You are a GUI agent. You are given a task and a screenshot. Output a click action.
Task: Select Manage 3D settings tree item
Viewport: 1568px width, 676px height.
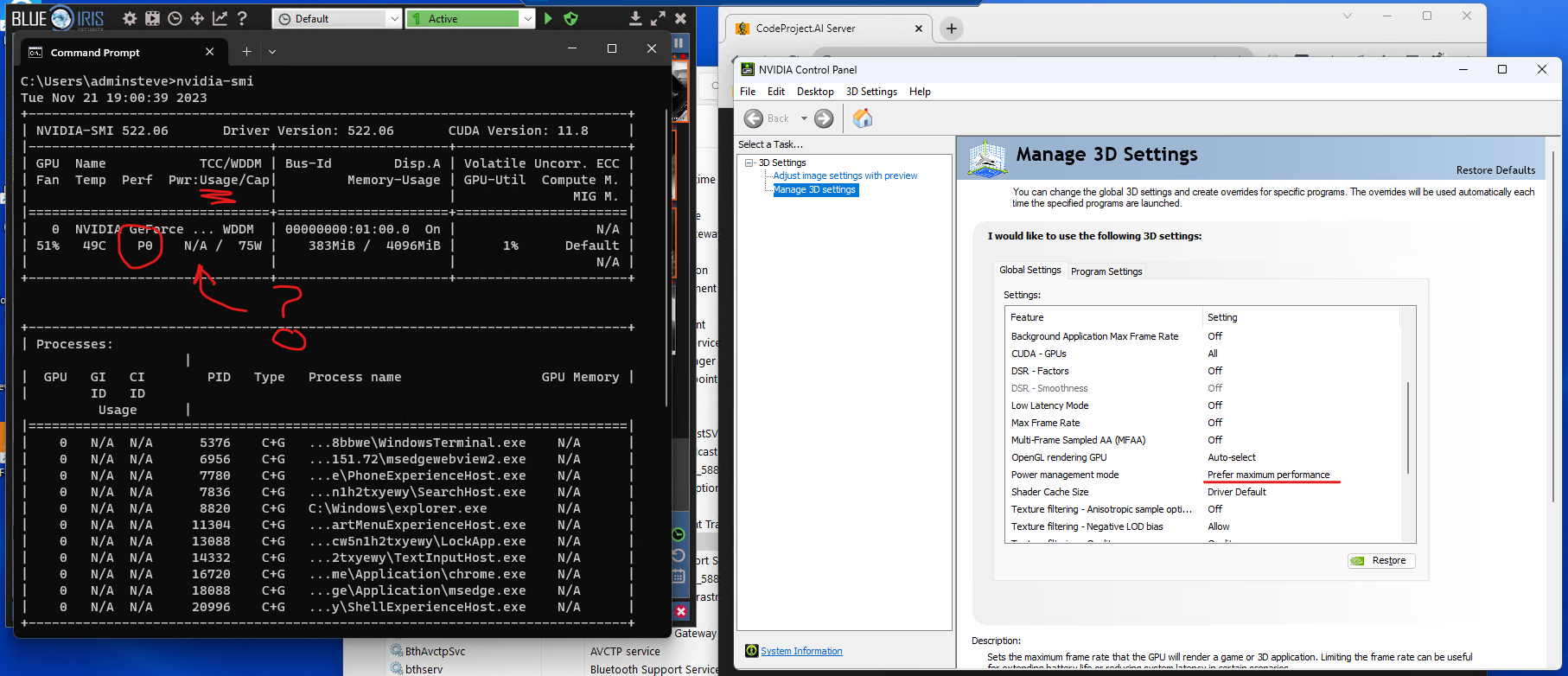click(x=814, y=190)
